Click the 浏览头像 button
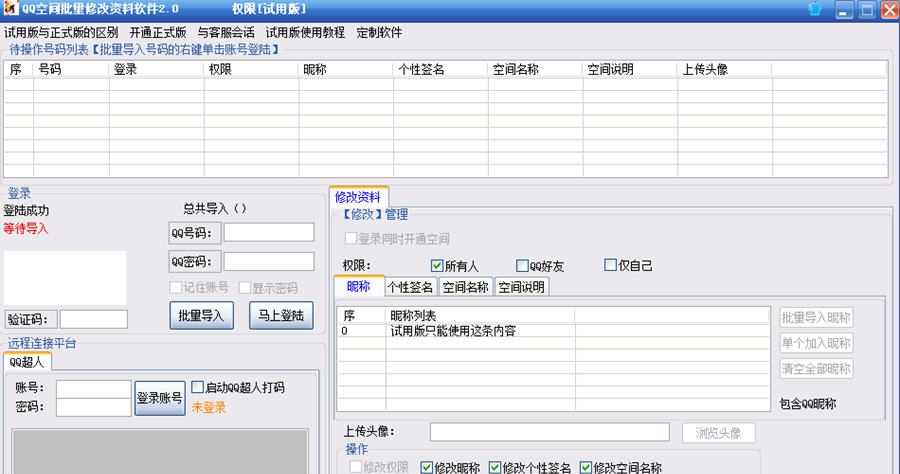Viewport: 900px width, 474px height. [x=719, y=433]
